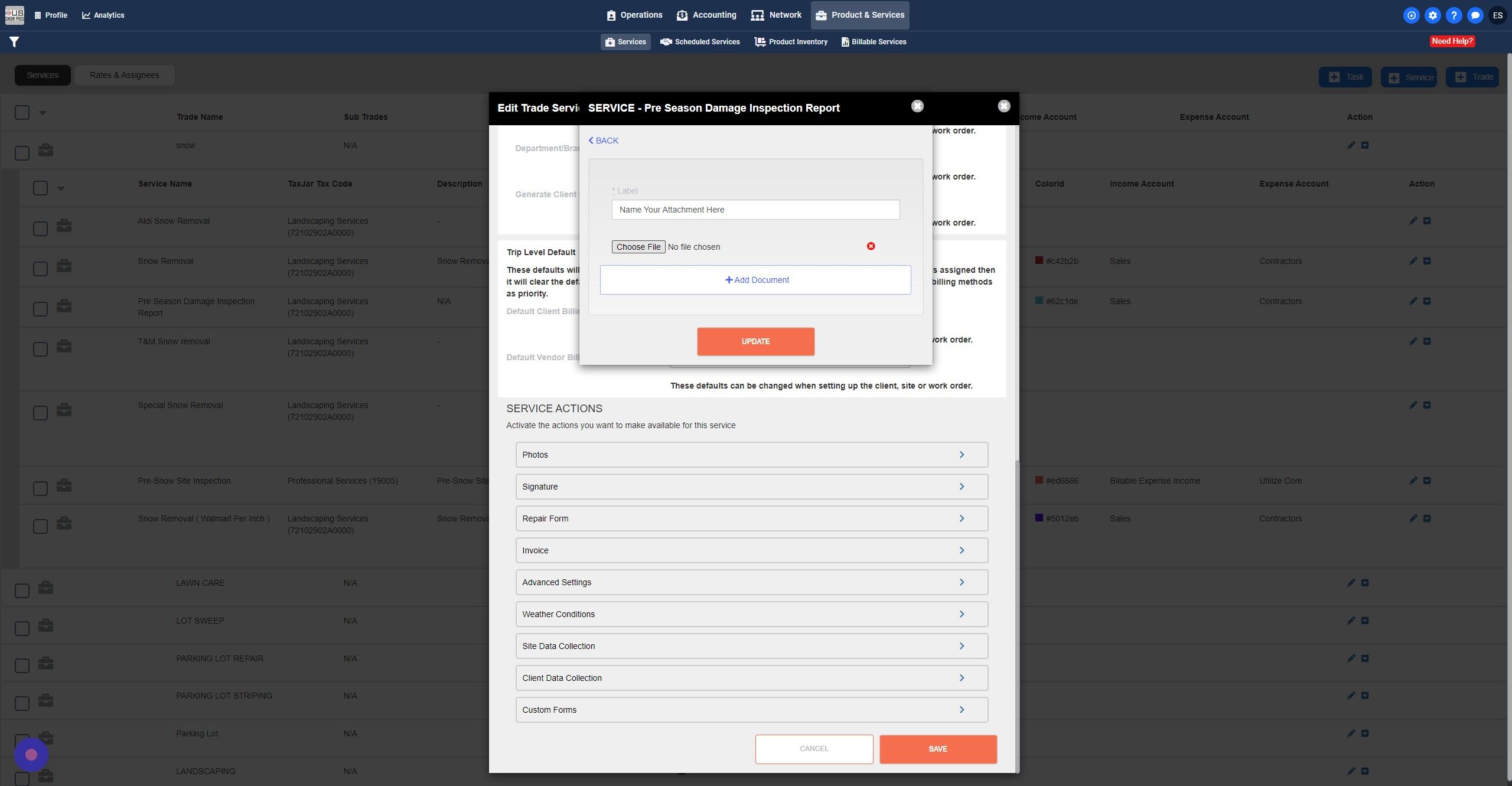The height and width of the screenshot is (786, 1512).
Task: Toggle the select-all checkbox in Trade Name header
Action: point(22,112)
